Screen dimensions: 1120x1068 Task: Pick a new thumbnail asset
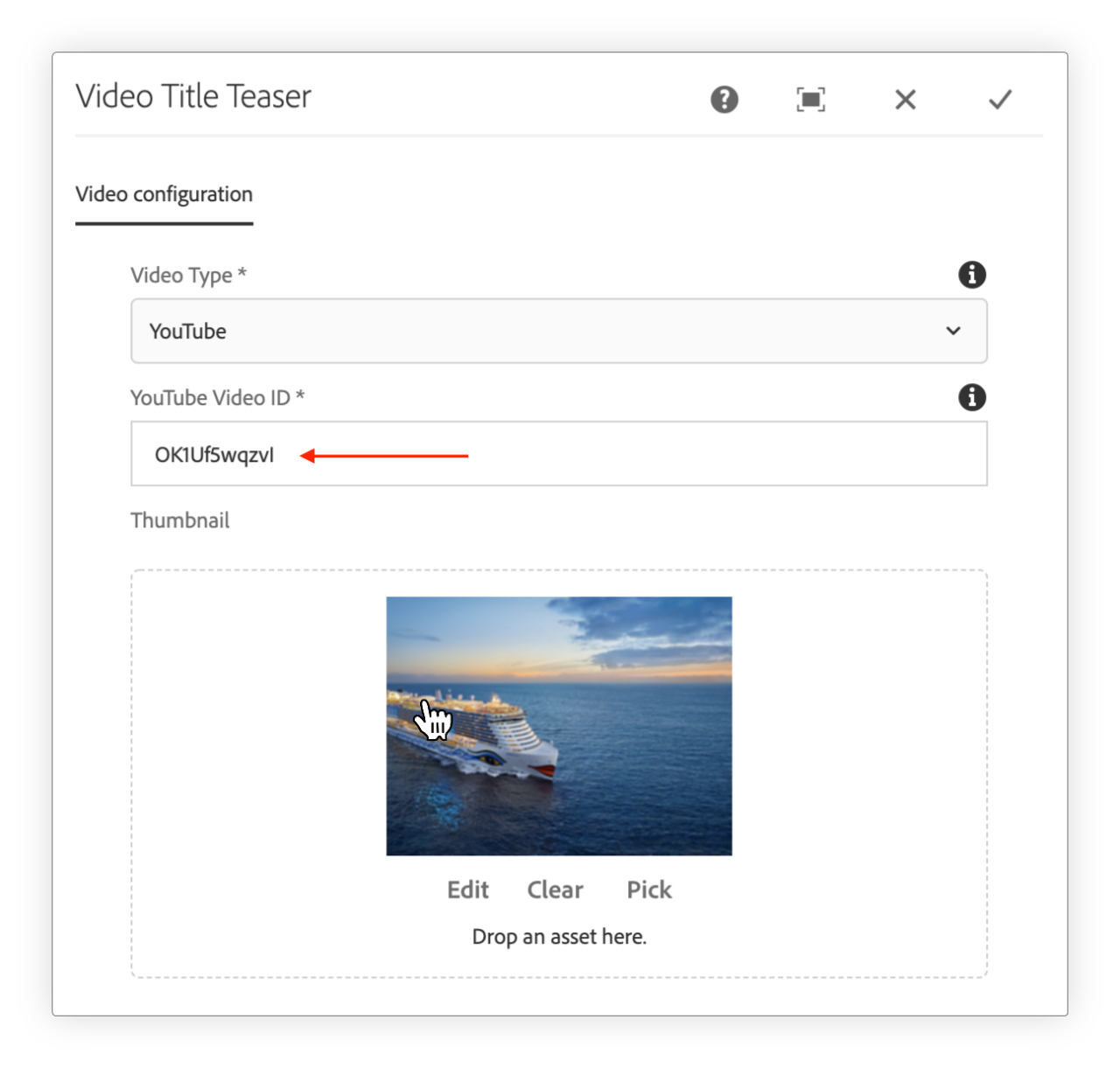tap(648, 890)
